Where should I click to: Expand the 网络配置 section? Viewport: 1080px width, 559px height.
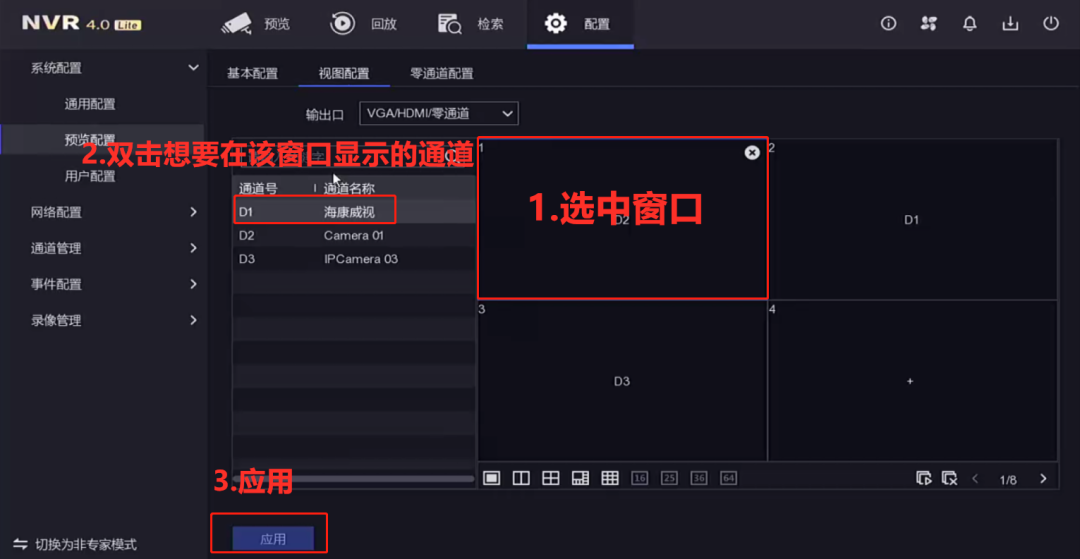193,212
